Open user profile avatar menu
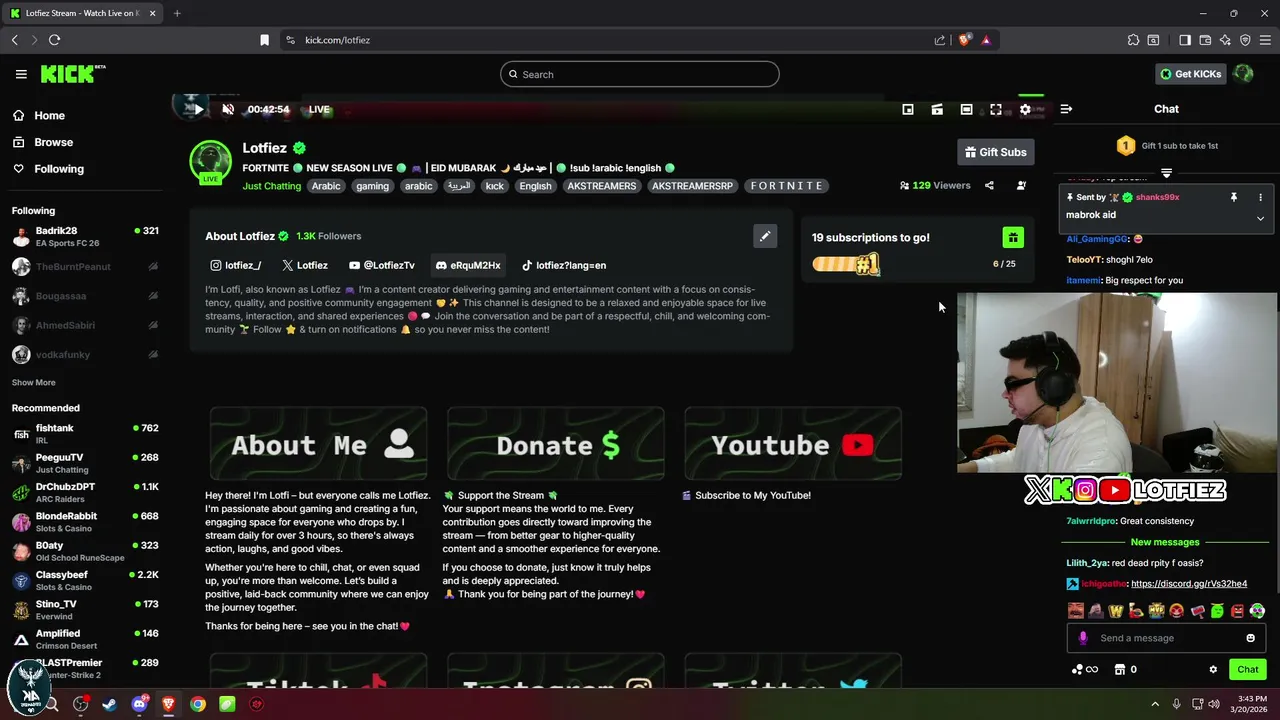 tap(1243, 74)
